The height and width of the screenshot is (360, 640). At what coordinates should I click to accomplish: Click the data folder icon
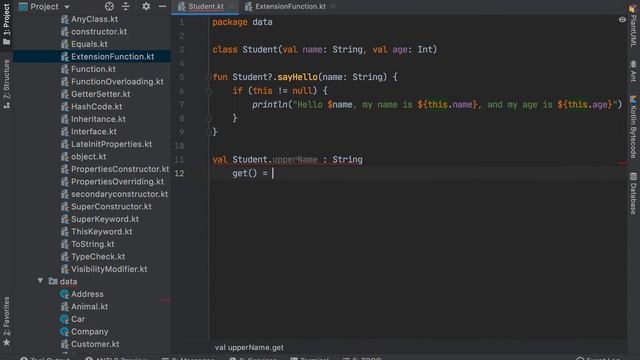[53, 281]
